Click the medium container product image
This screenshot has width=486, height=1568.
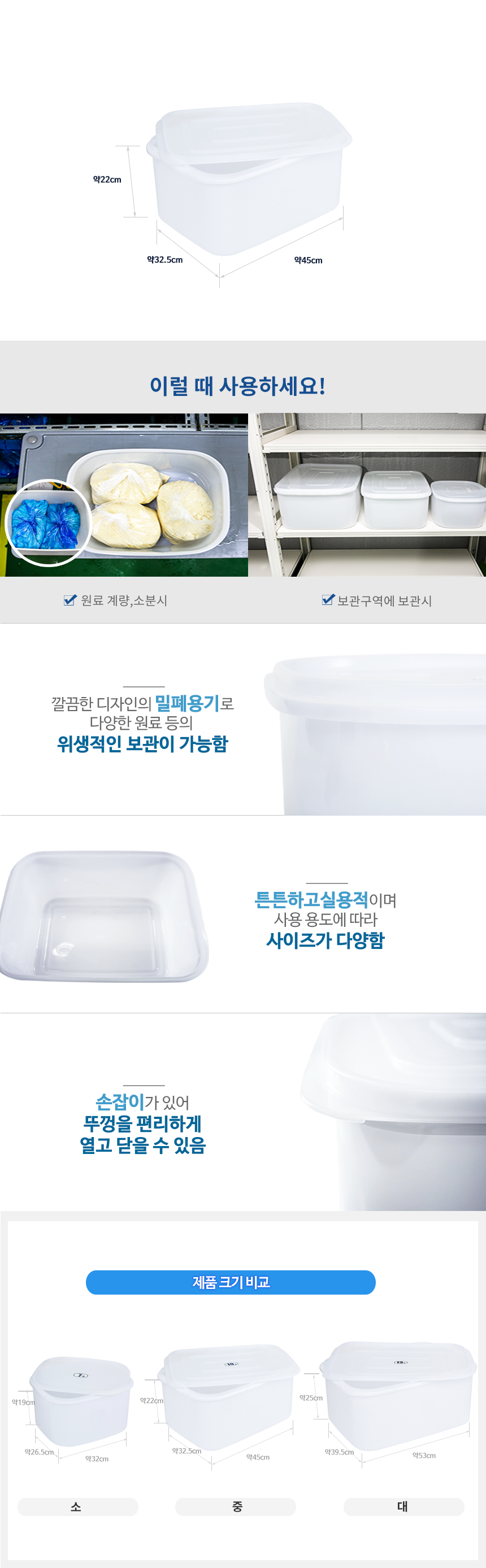click(x=228, y=1396)
